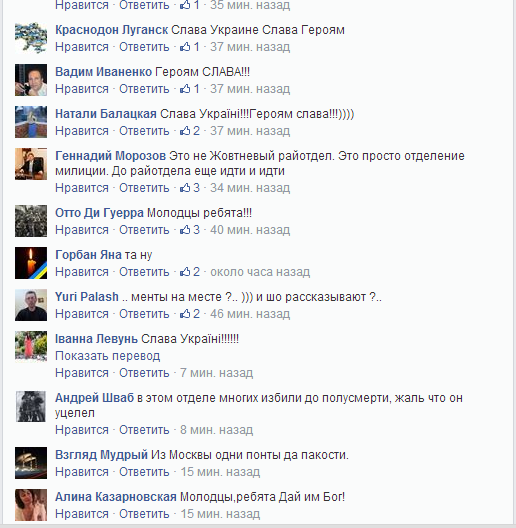
Task: Like Іванна Левунь's comment via Нравится
Action: click(82, 373)
